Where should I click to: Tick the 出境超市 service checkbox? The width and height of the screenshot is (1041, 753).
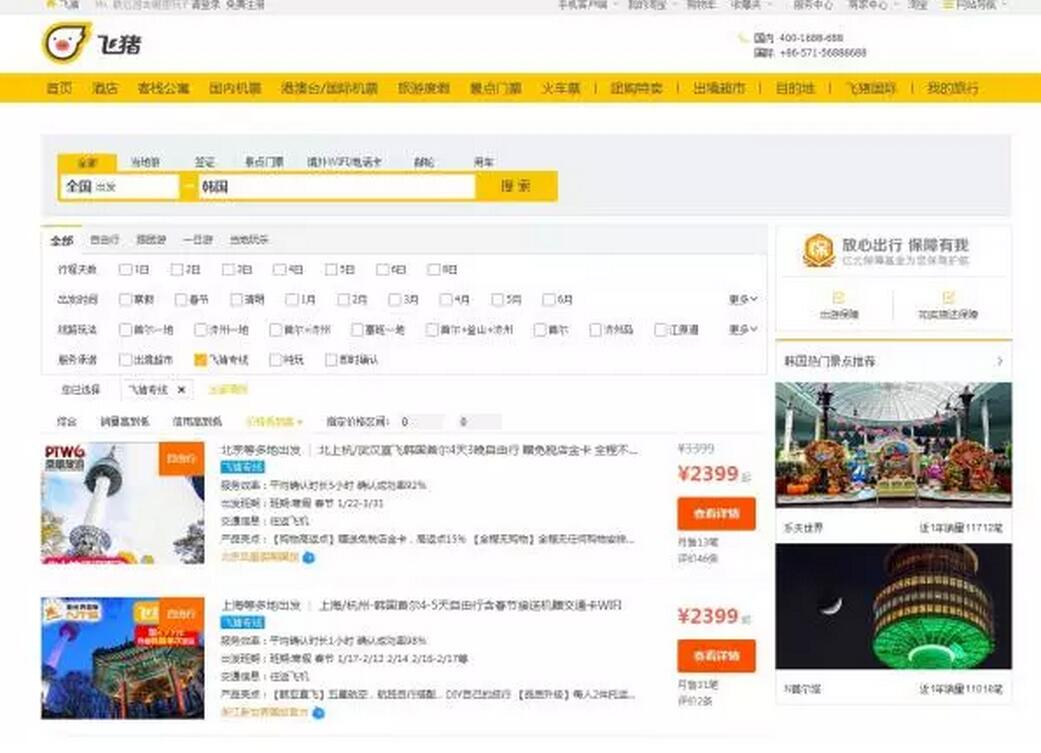click(125, 360)
